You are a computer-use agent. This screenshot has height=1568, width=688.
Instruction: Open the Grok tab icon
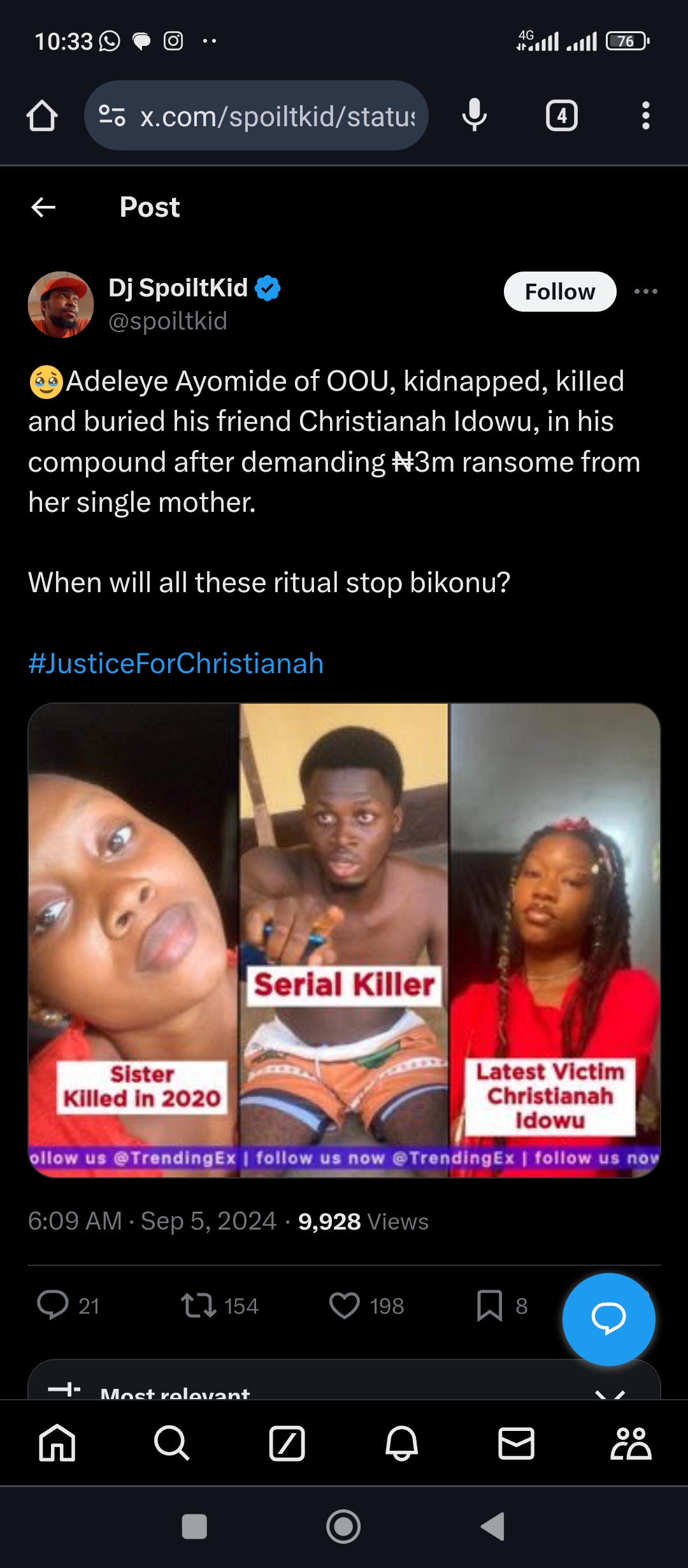(287, 1442)
